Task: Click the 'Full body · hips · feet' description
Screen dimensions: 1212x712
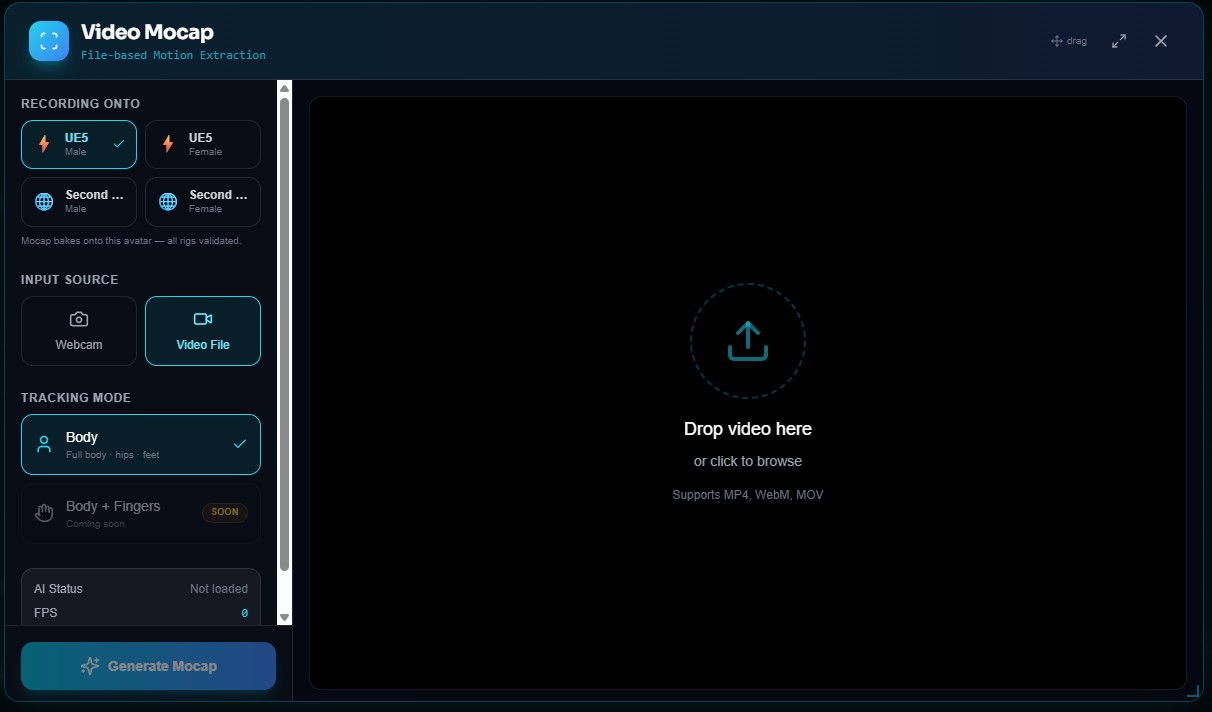Action: click(x=112, y=455)
